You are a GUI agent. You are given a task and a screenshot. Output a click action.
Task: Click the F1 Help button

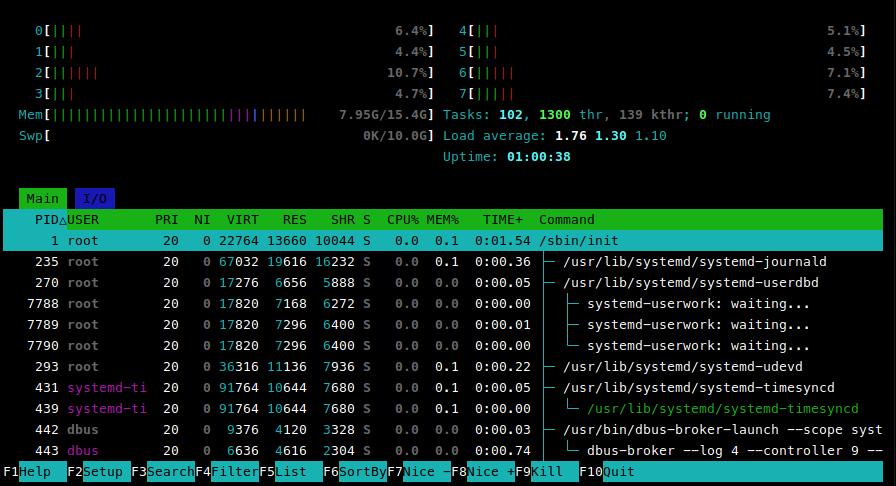[x=34, y=471]
